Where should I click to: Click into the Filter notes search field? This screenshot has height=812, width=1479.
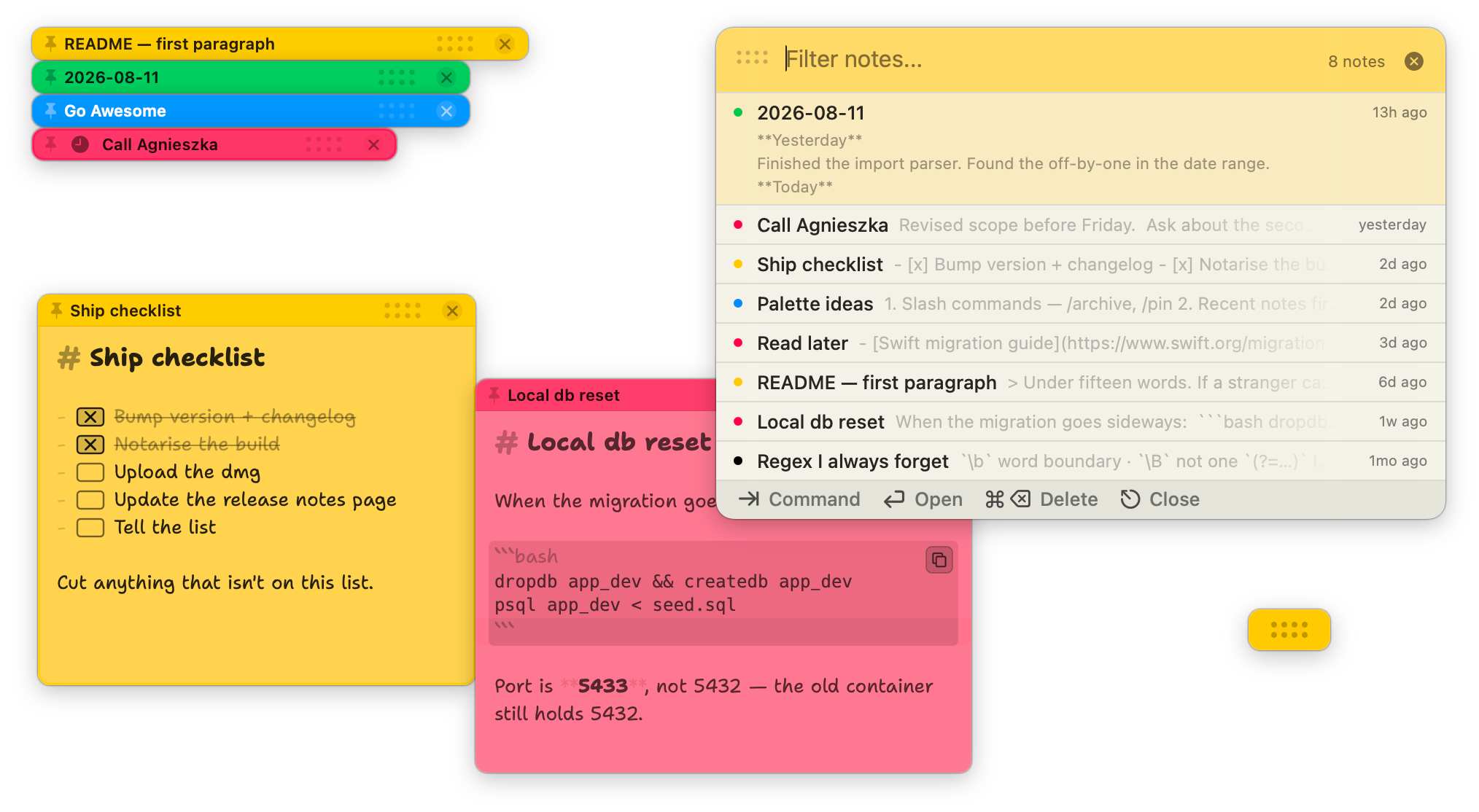pyautogui.click(x=1050, y=59)
